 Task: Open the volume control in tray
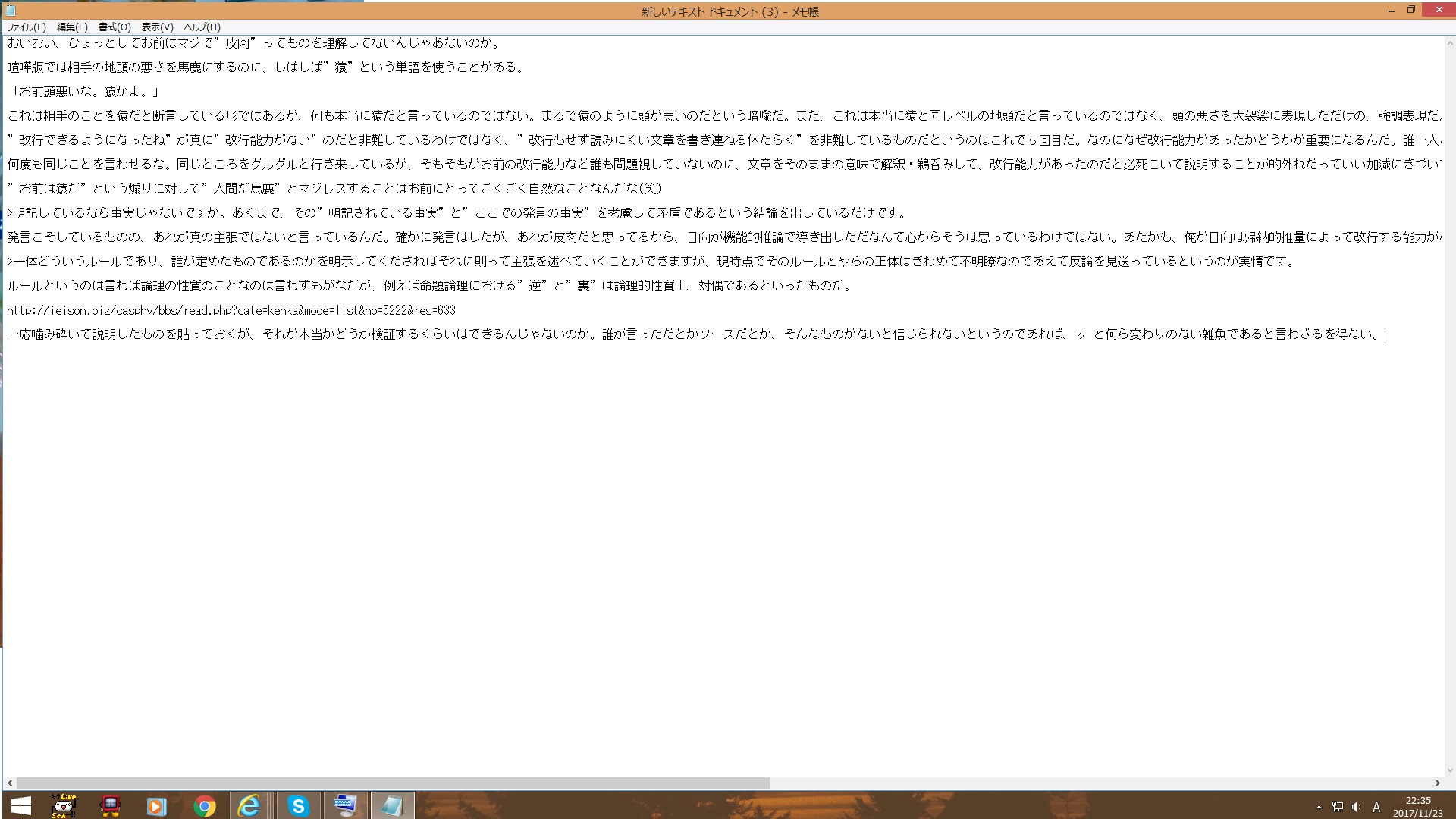[1356, 807]
